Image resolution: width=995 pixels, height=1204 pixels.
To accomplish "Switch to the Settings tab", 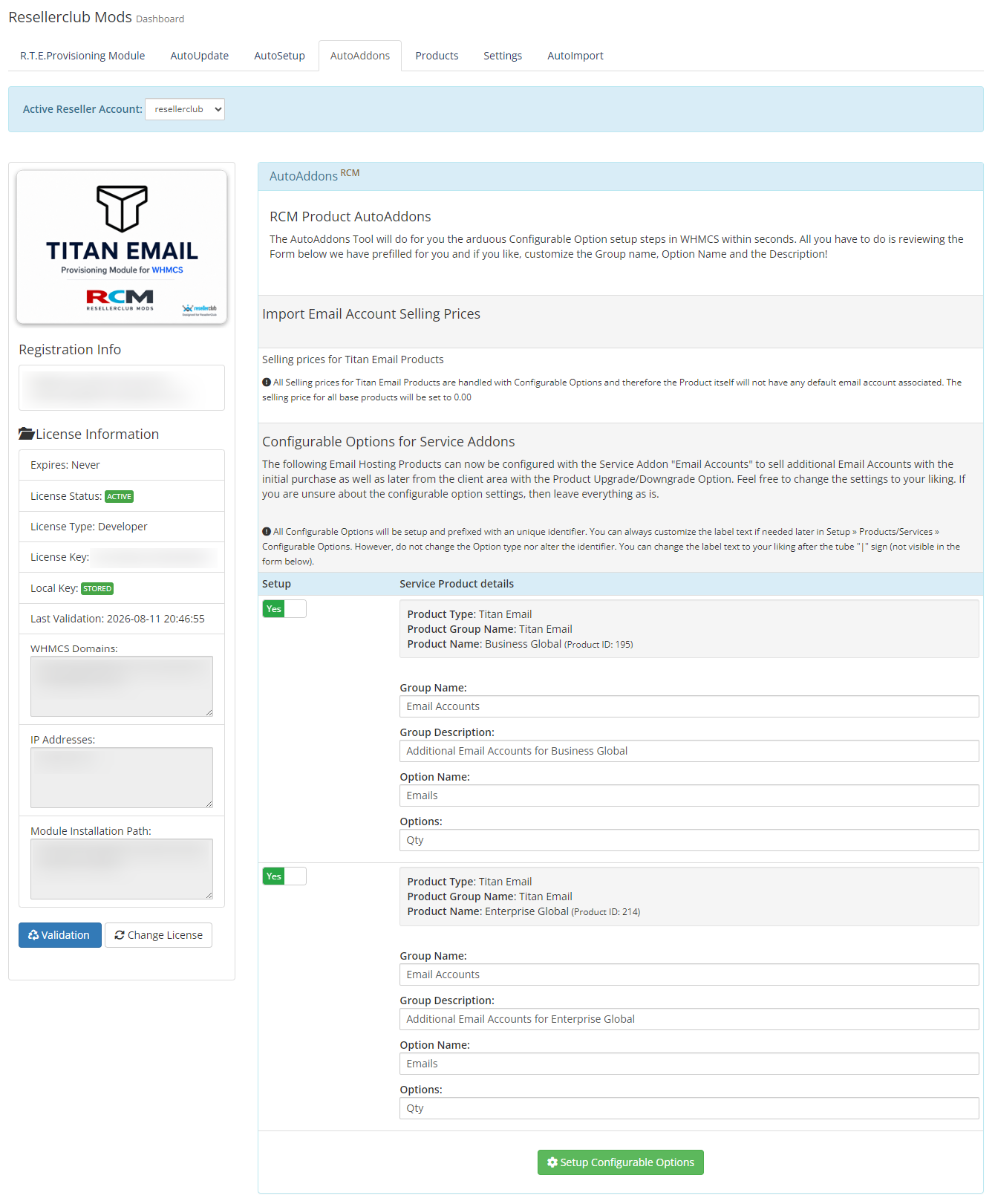I will pyautogui.click(x=503, y=56).
